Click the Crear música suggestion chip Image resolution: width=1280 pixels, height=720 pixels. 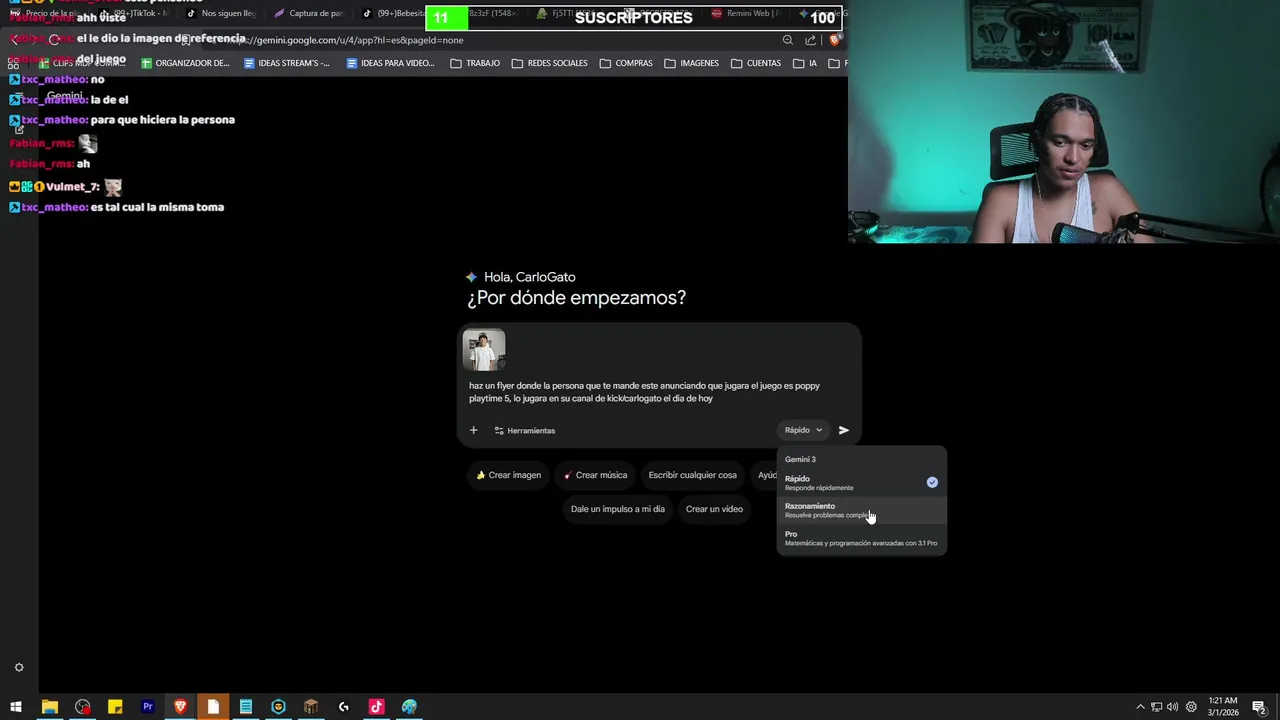click(x=595, y=475)
